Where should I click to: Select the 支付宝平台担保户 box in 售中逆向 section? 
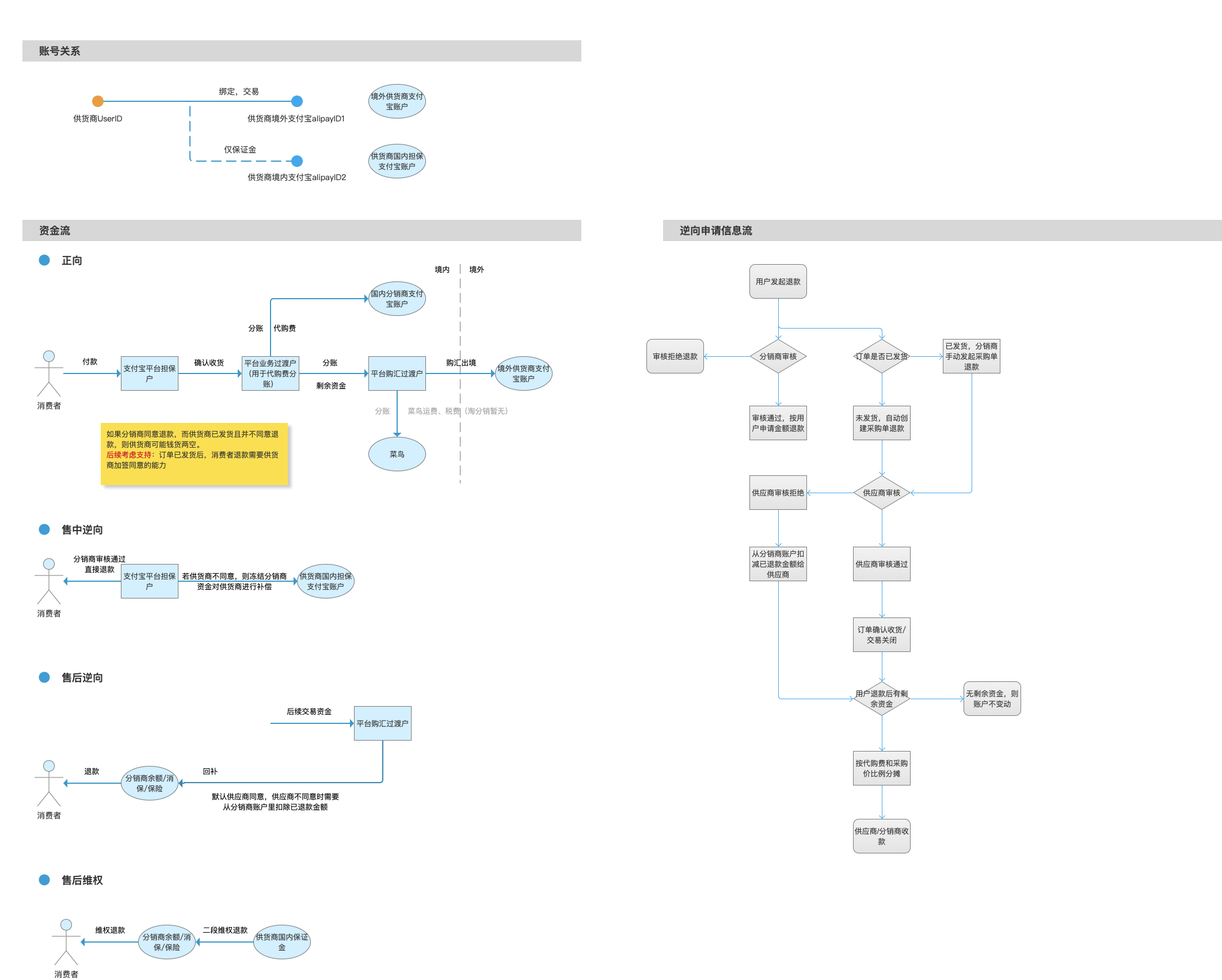click(150, 581)
